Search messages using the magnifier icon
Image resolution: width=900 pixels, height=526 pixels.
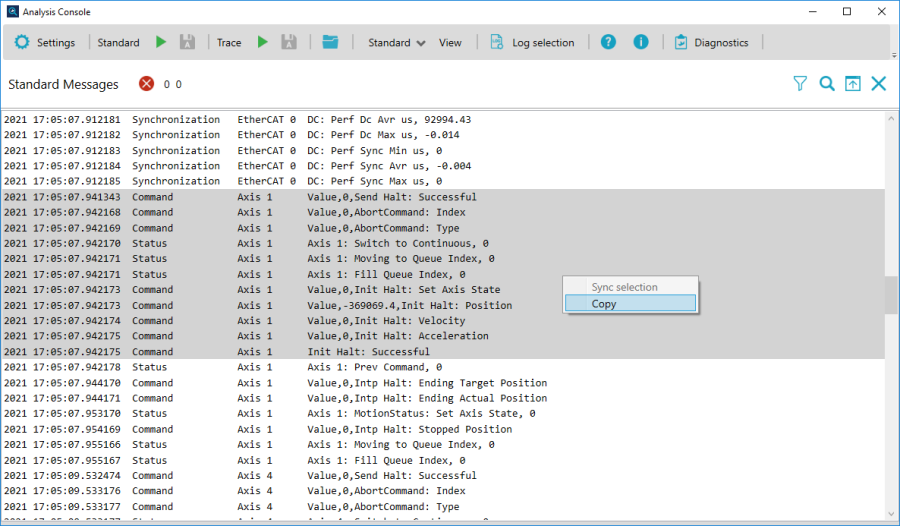pyautogui.click(x=827, y=84)
